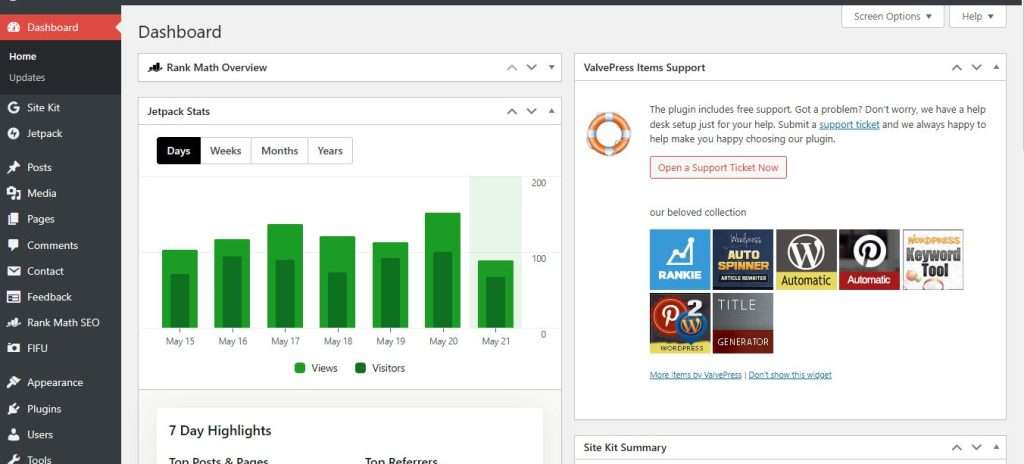This screenshot has height=464, width=1024.
Task: Switch to Weeks stats tab
Action: coord(225,151)
